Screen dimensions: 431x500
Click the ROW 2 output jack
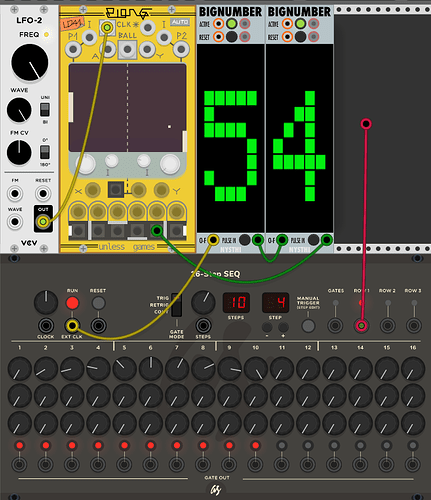(x=387, y=325)
